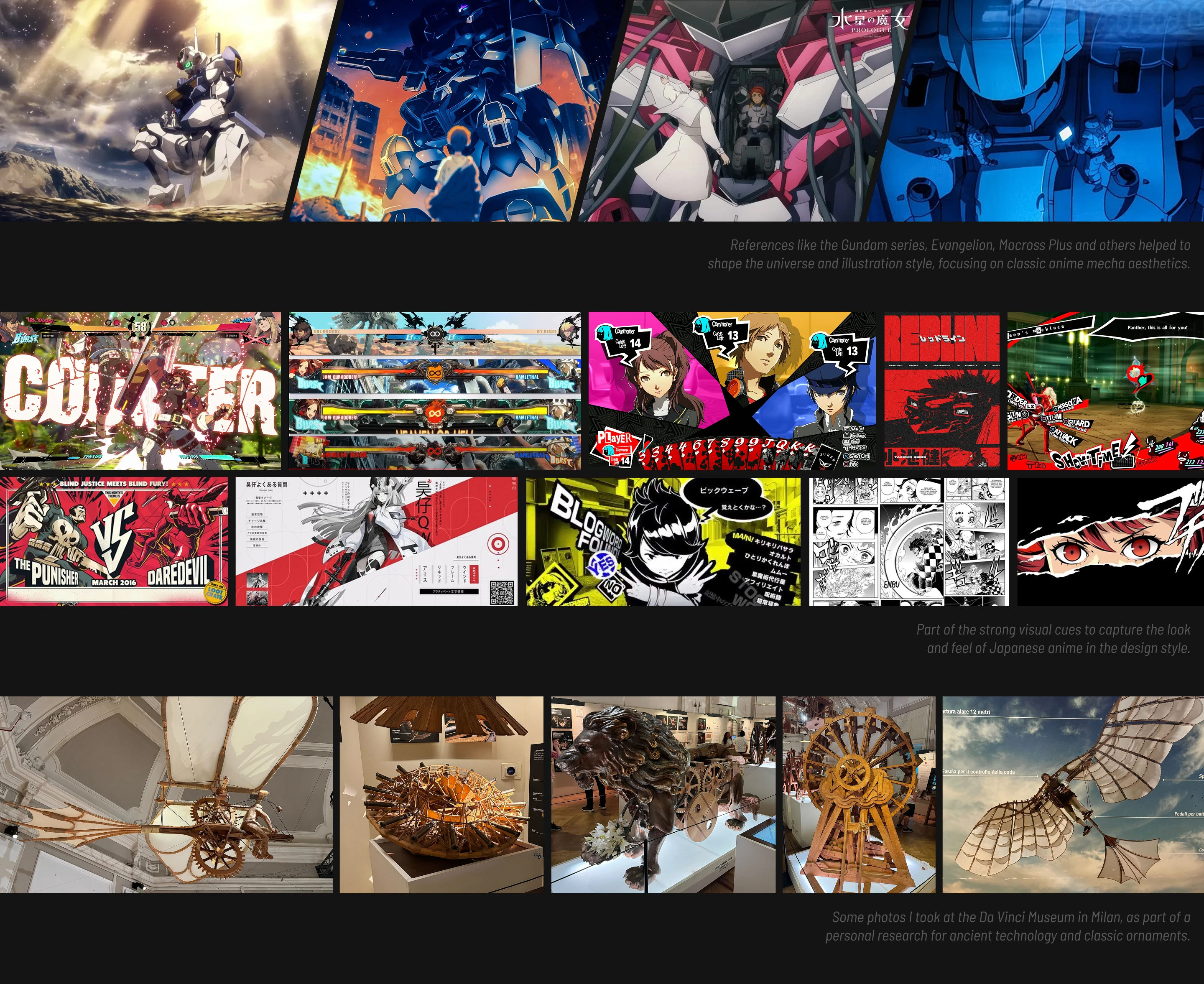Open the SHOWTIME Persona battle screenshot

point(1105,390)
